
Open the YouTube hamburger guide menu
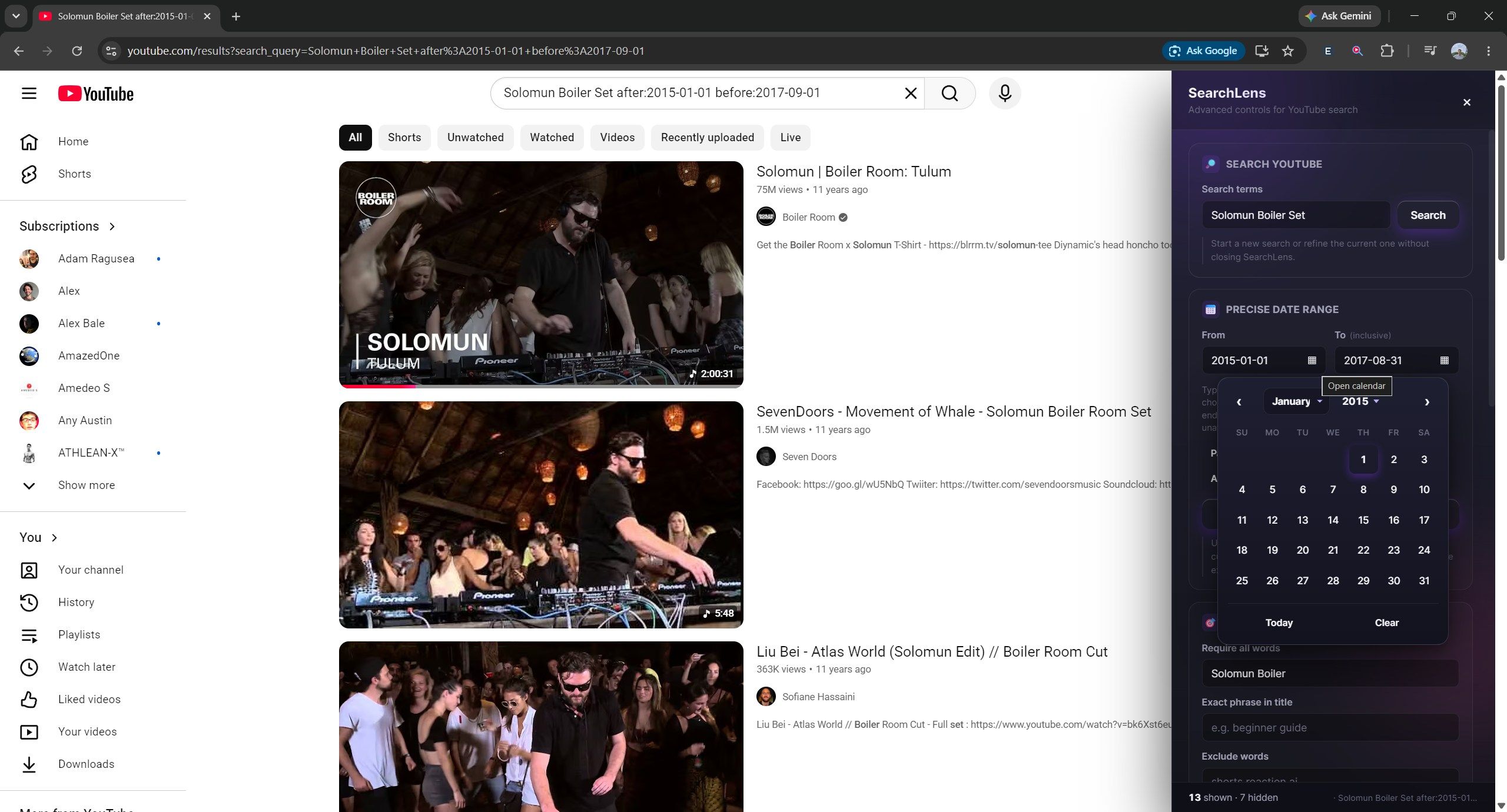(x=29, y=93)
